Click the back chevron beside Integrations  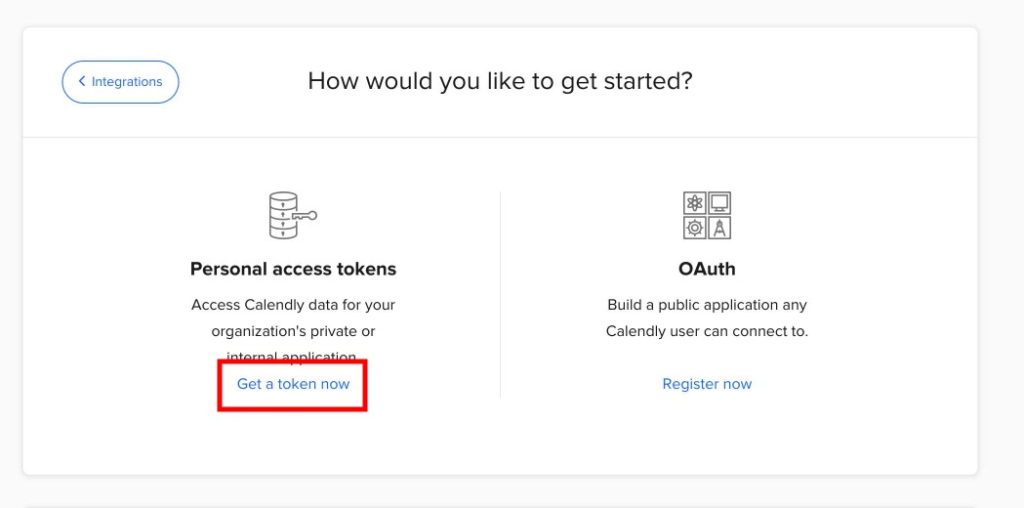coord(82,81)
